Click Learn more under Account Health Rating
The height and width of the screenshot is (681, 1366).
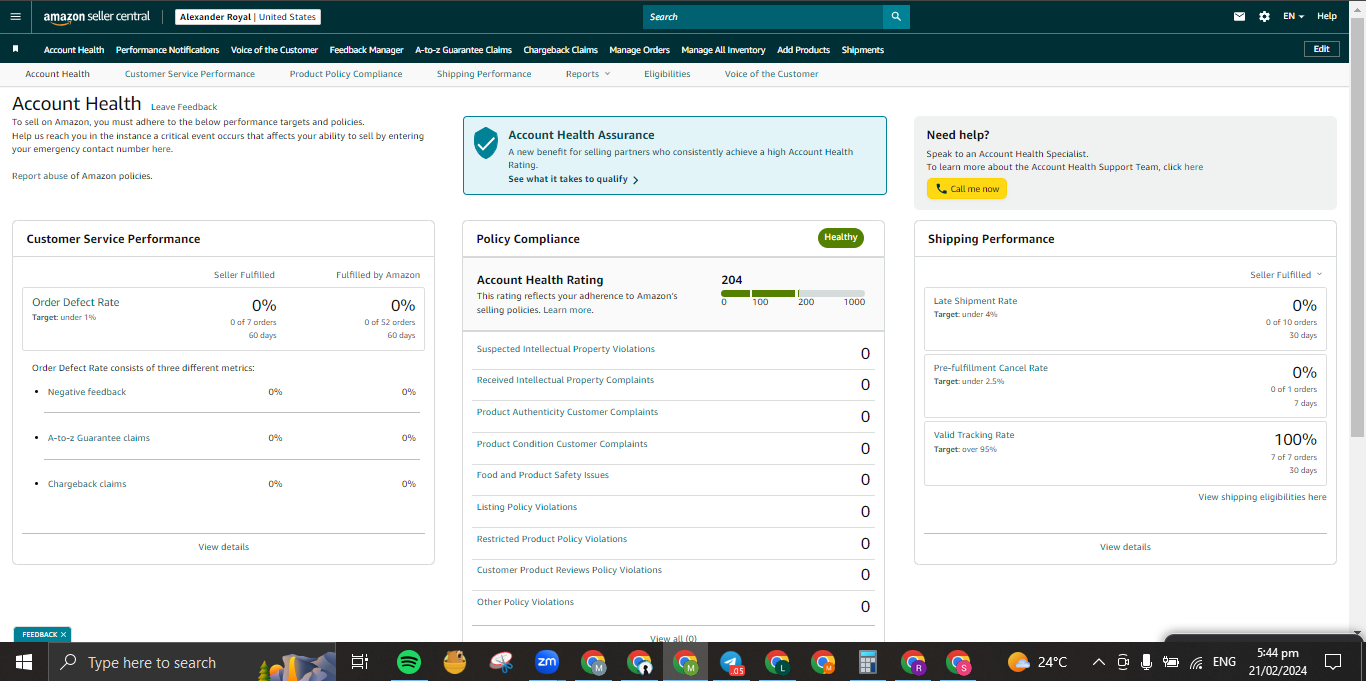(x=567, y=310)
